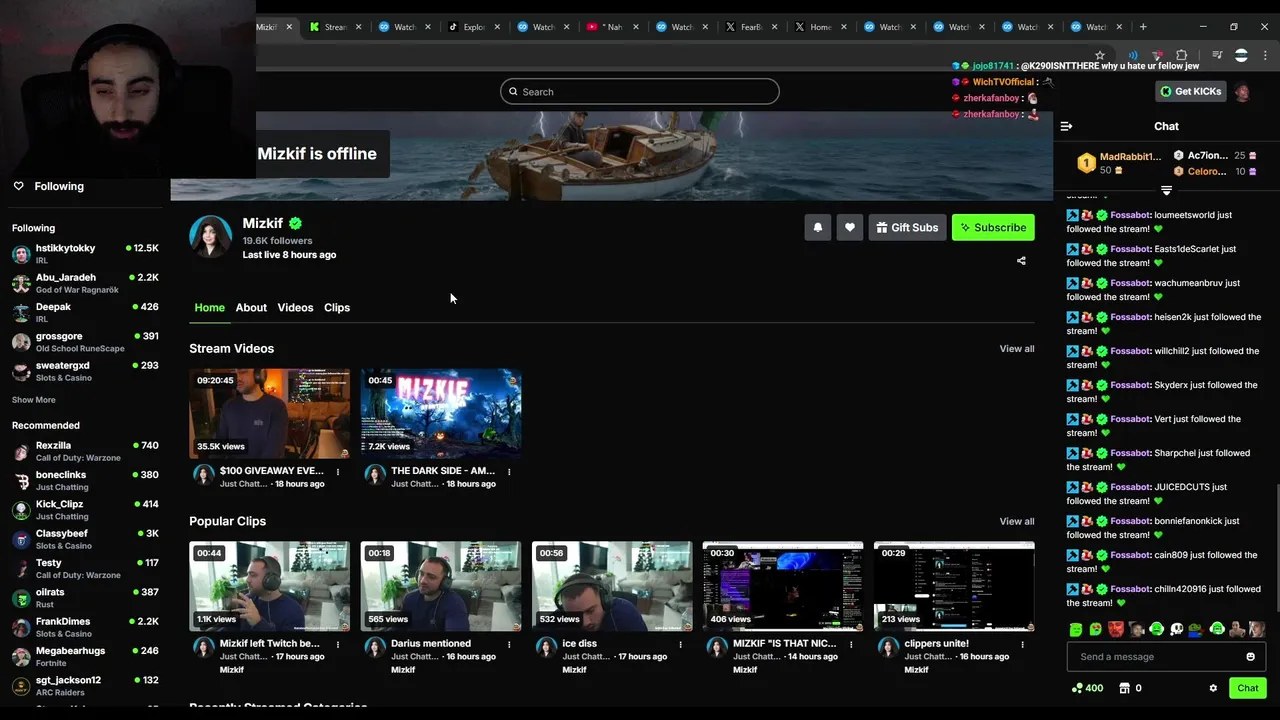Open the browser extensions puzzle icon

tap(1181, 56)
